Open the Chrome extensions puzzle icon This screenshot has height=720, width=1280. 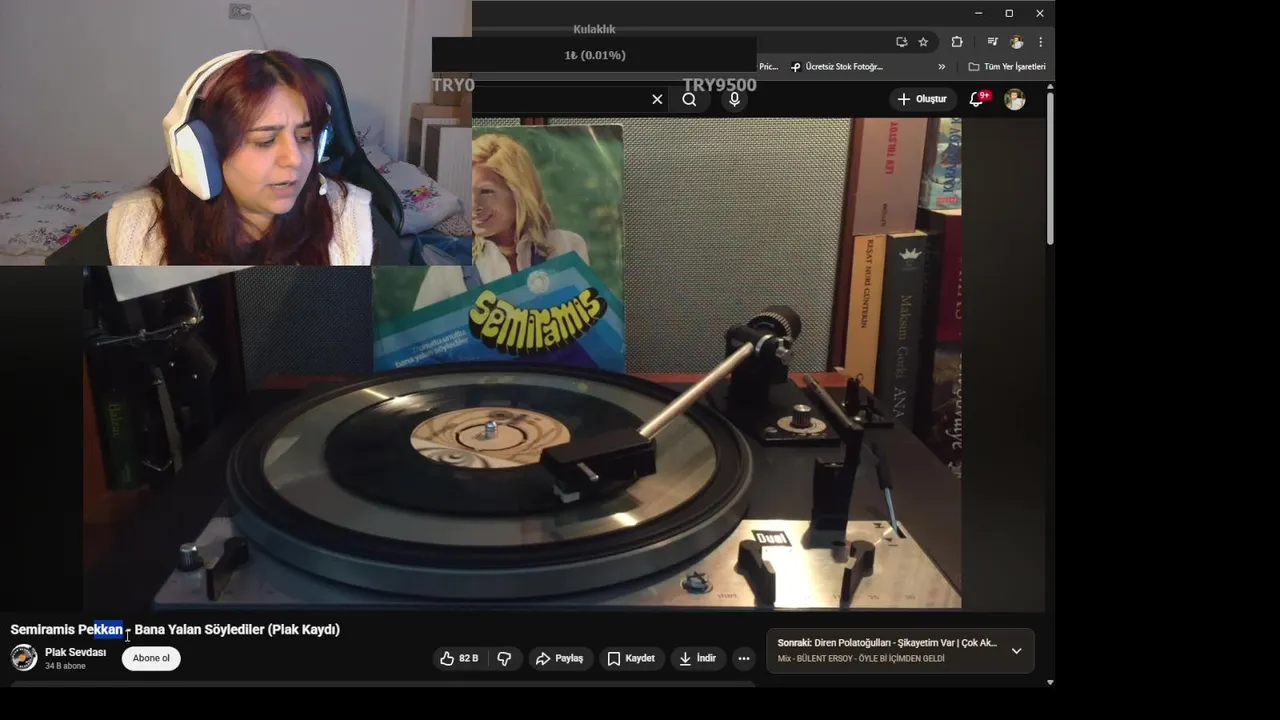[x=956, y=42]
